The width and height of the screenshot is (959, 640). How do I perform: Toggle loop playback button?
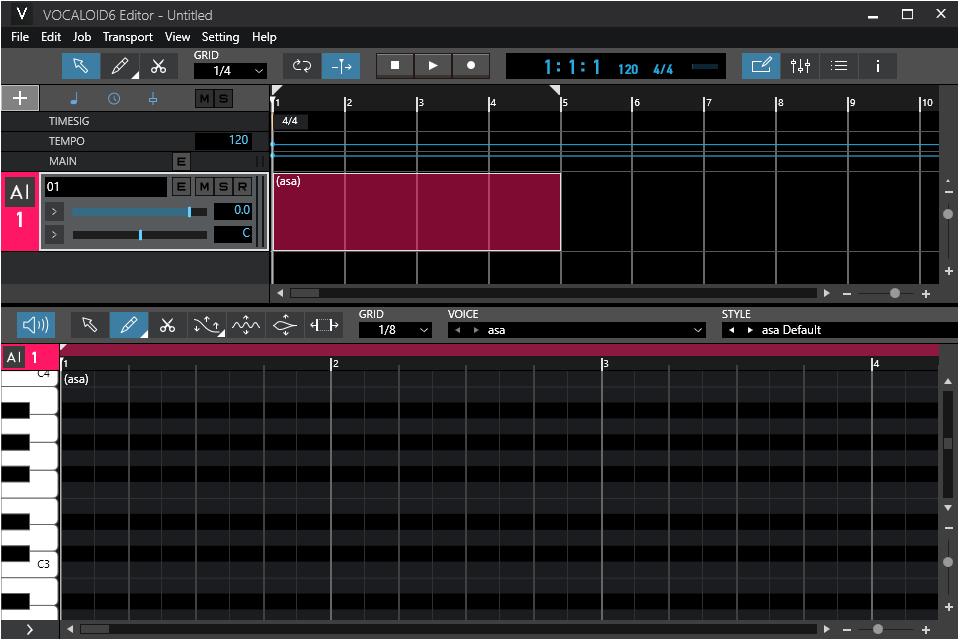[x=302, y=66]
